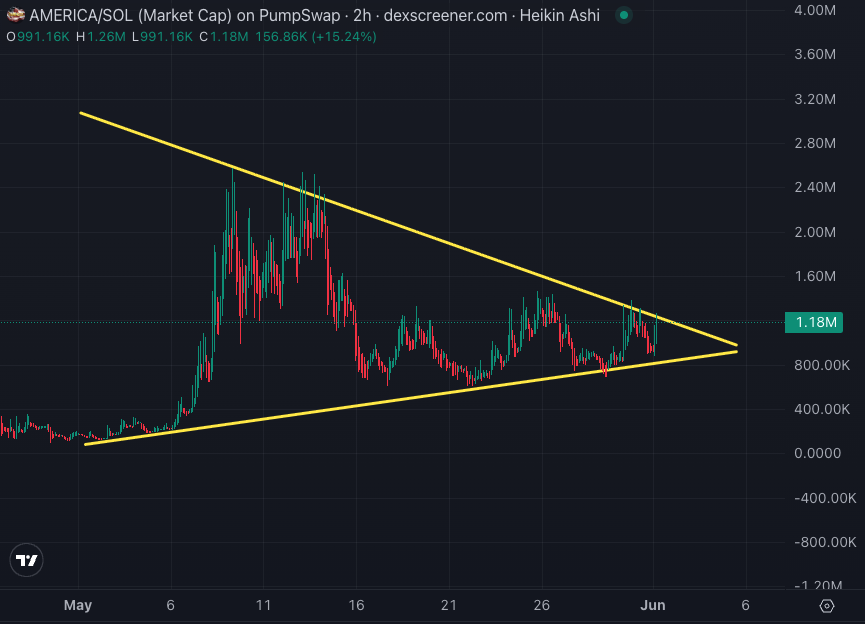865x624 pixels.
Task: Click the Jun date axis label
Action: [653, 605]
